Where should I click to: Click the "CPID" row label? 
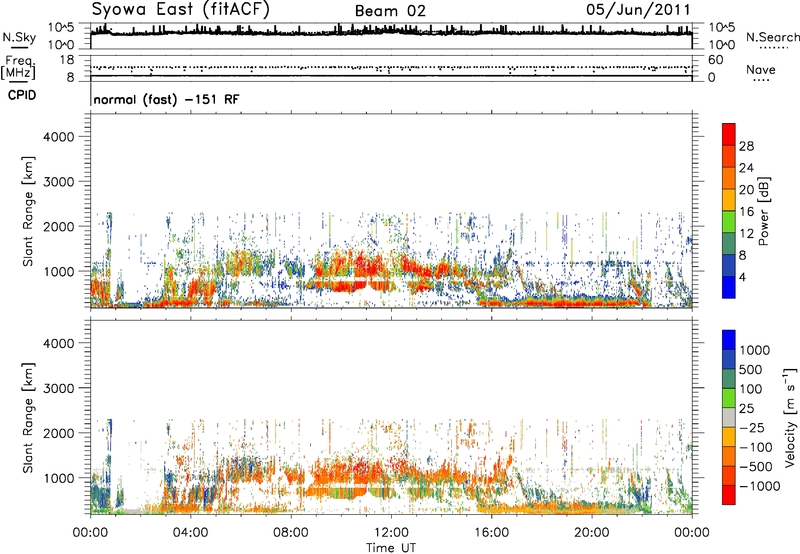(22, 95)
